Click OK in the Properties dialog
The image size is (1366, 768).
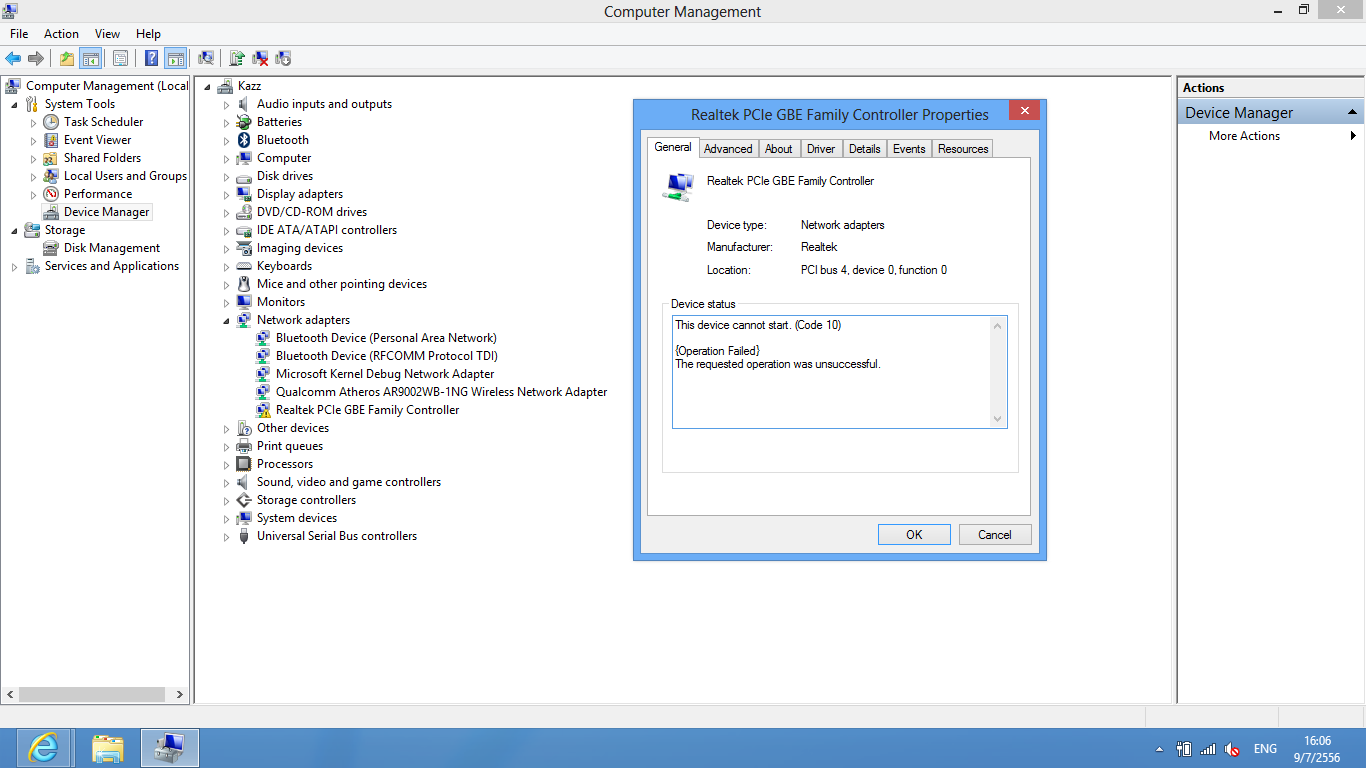tap(914, 535)
